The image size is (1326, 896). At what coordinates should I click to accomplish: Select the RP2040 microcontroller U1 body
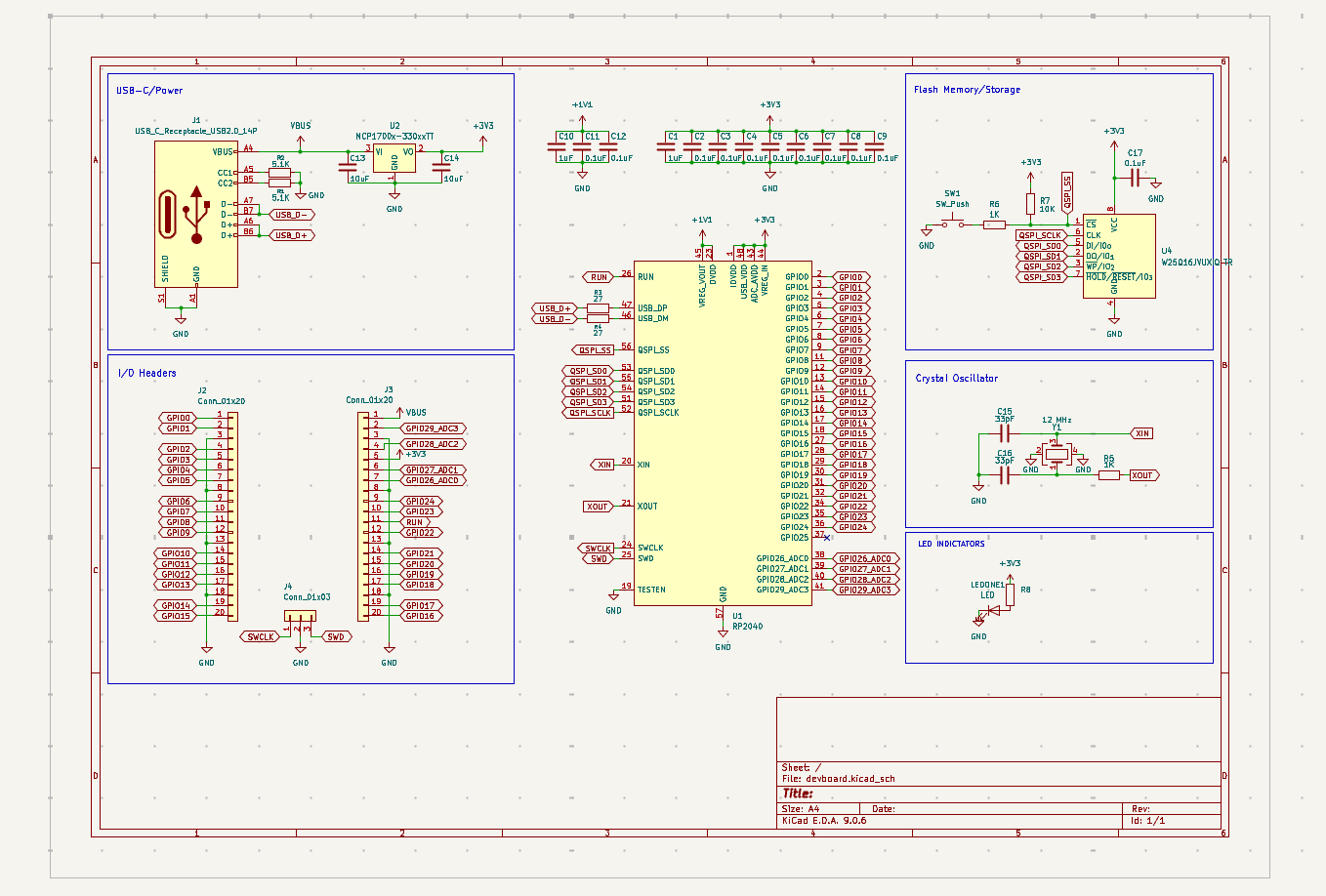(722, 434)
